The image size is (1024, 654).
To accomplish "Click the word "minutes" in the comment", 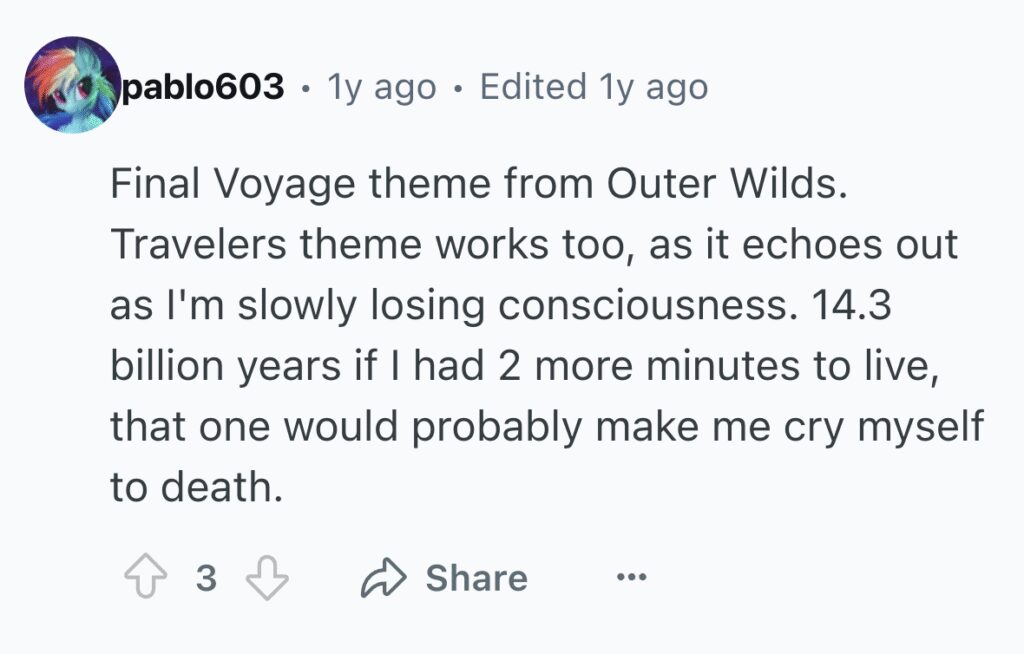I will tap(723, 366).
